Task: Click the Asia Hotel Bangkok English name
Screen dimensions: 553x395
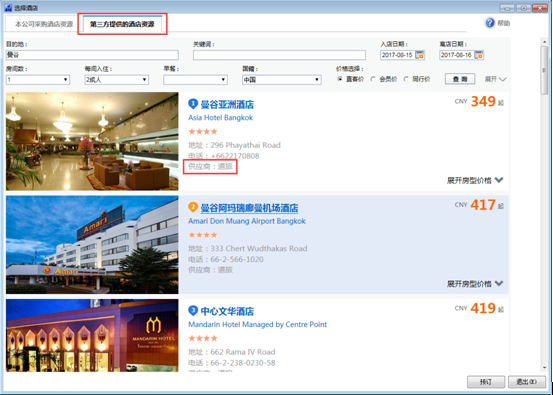Action: coord(220,118)
